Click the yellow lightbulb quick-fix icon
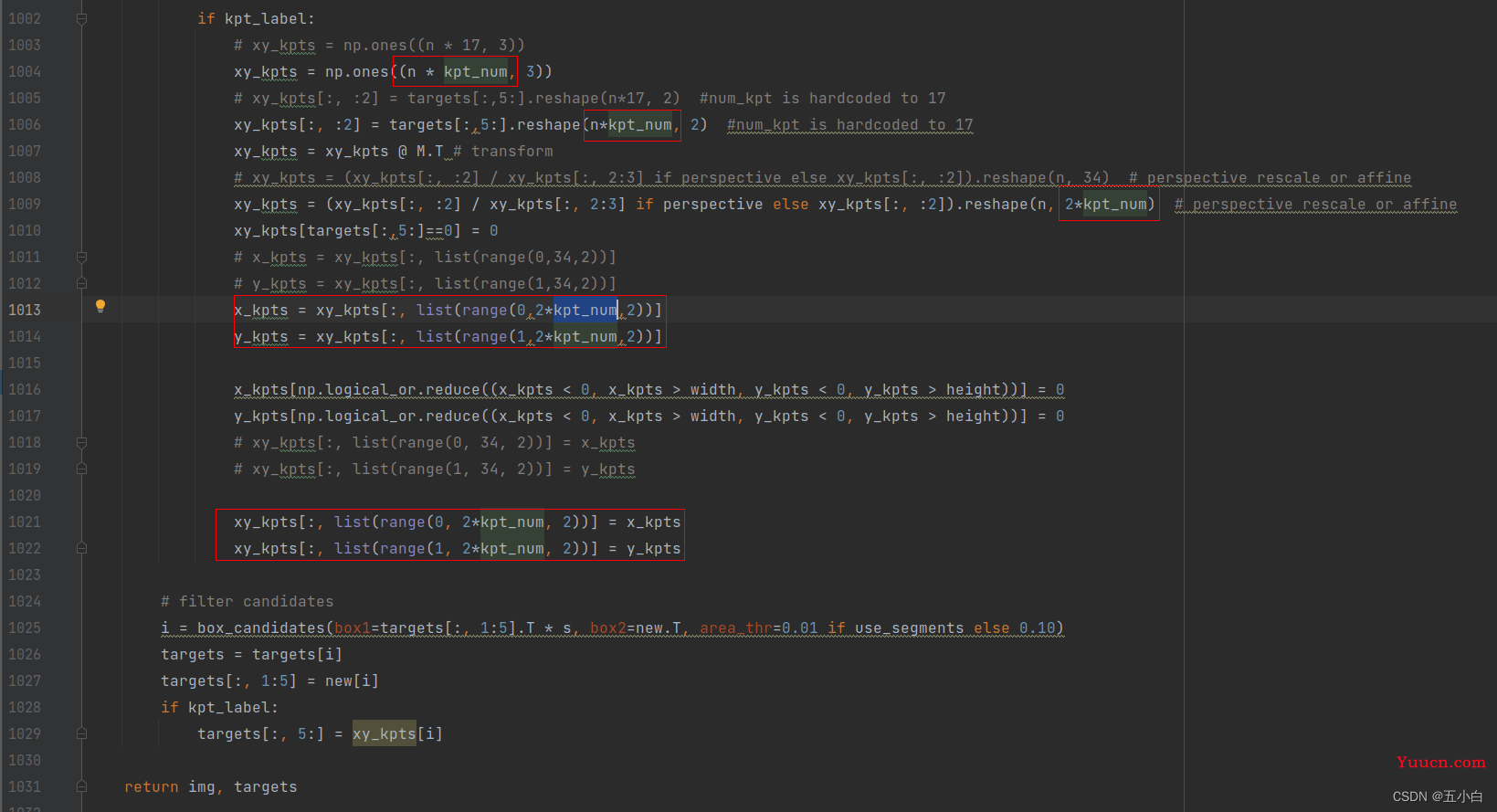The image size is (1497, 812). 100,307
